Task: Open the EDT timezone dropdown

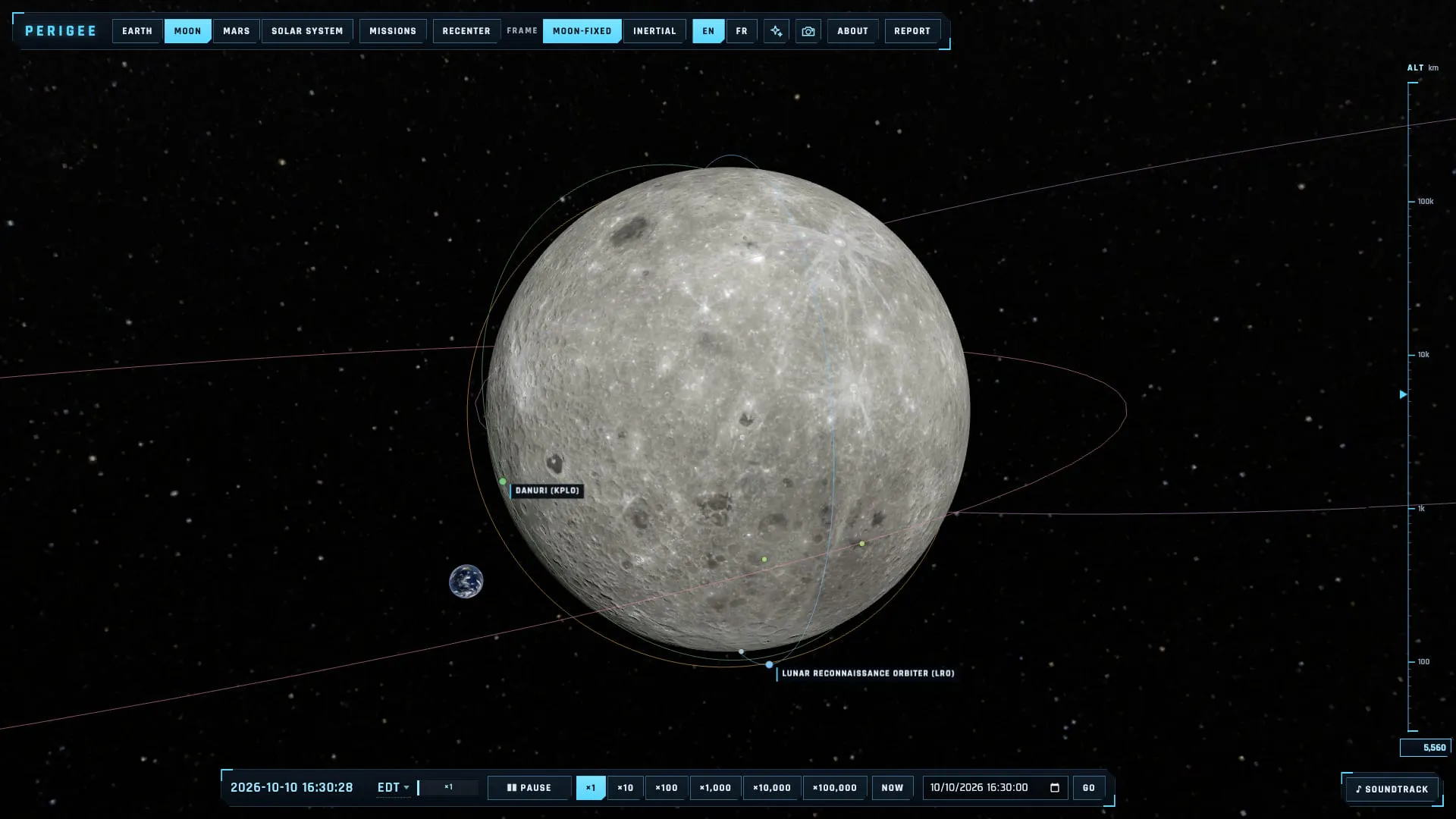Action: [x=393, y=788]
